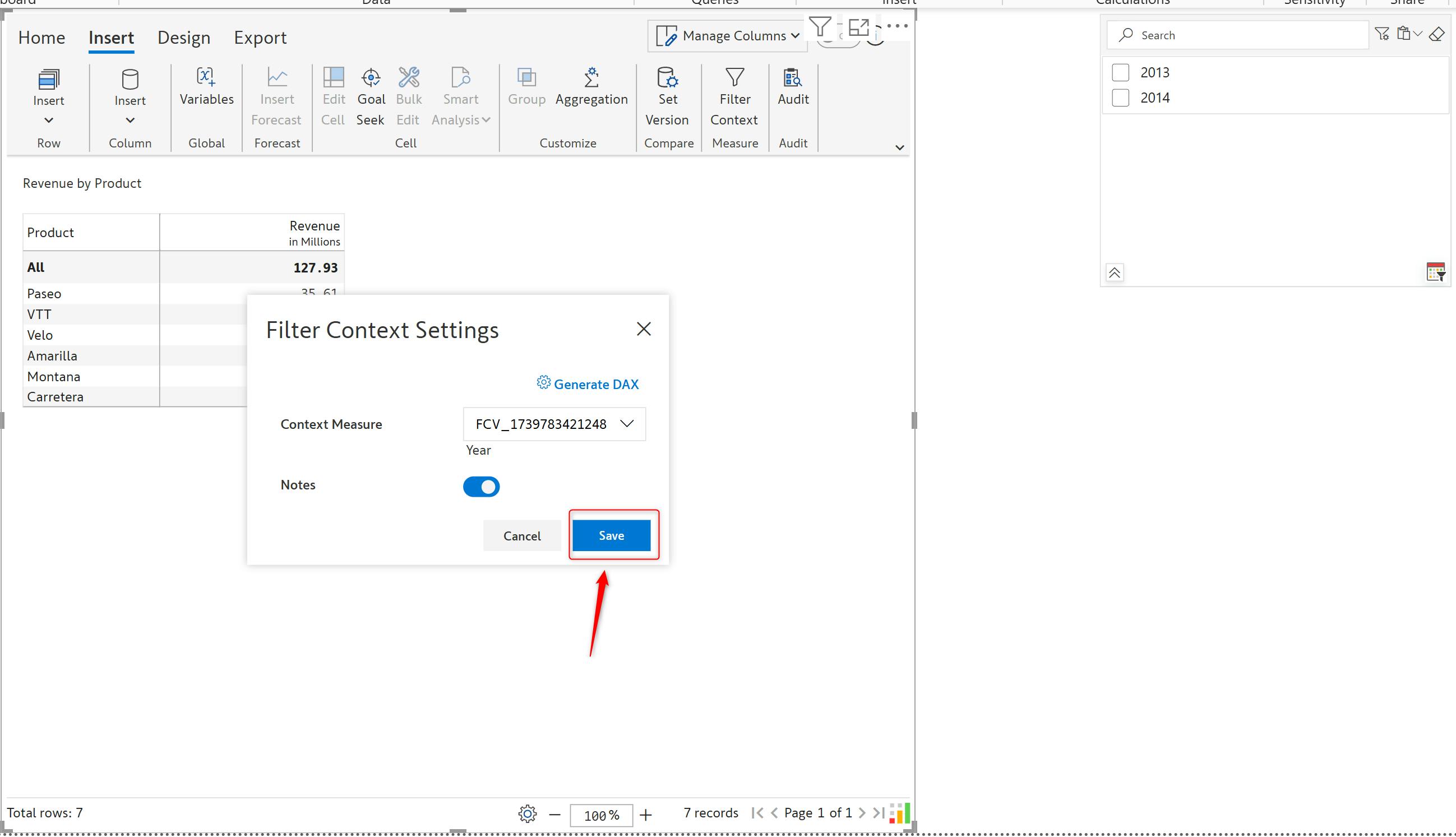Check the 2013 year checkbox

pyautogui.click(x=1120, y=72)
